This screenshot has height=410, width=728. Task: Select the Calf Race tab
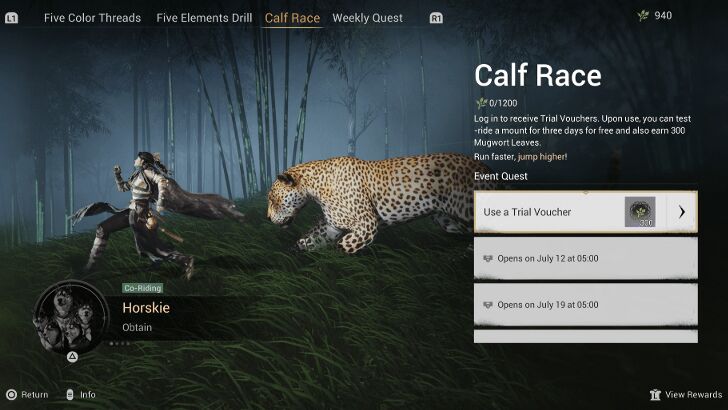coord(292,18)
